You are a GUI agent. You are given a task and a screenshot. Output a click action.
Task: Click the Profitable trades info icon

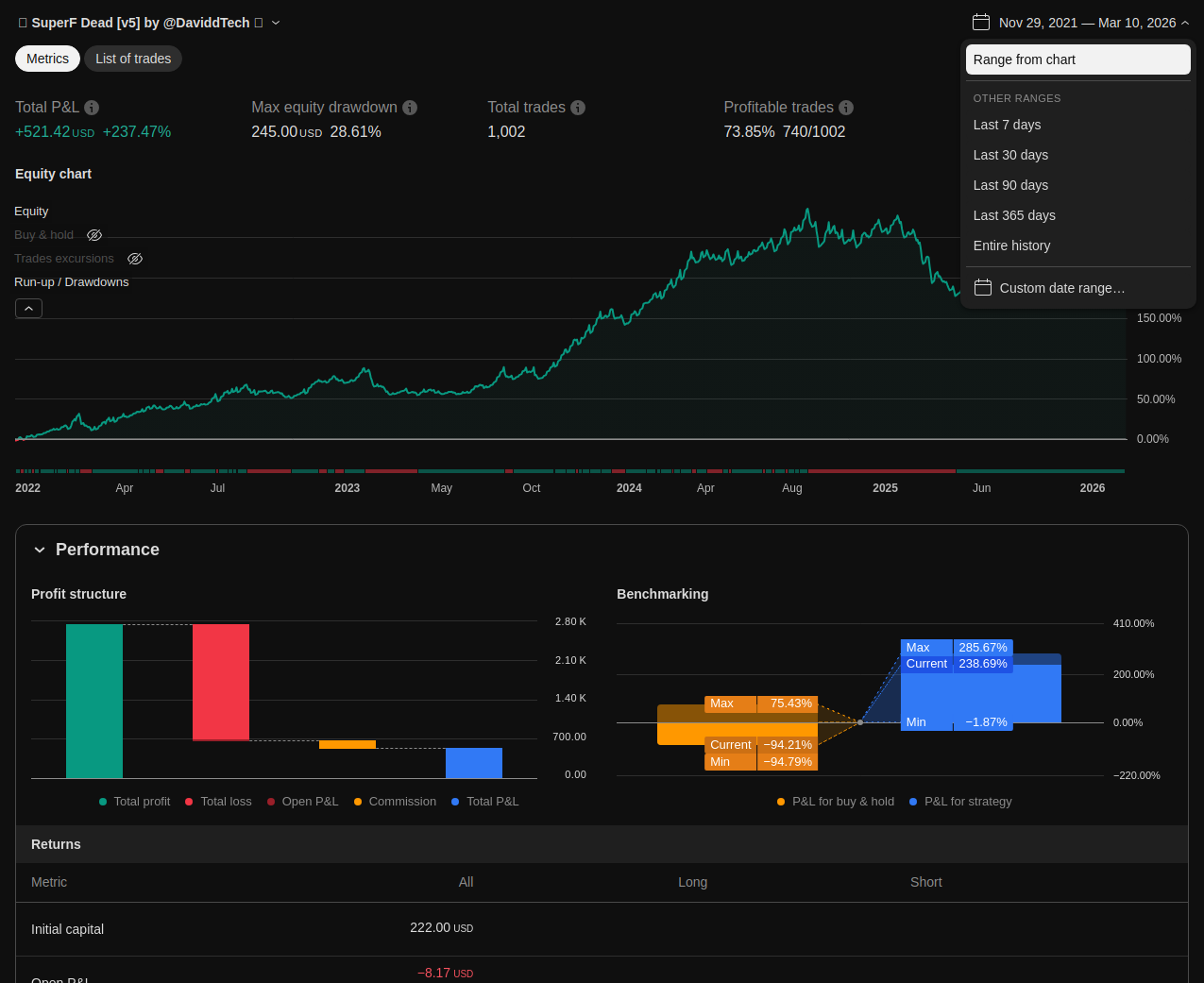[x=846, y=108]
